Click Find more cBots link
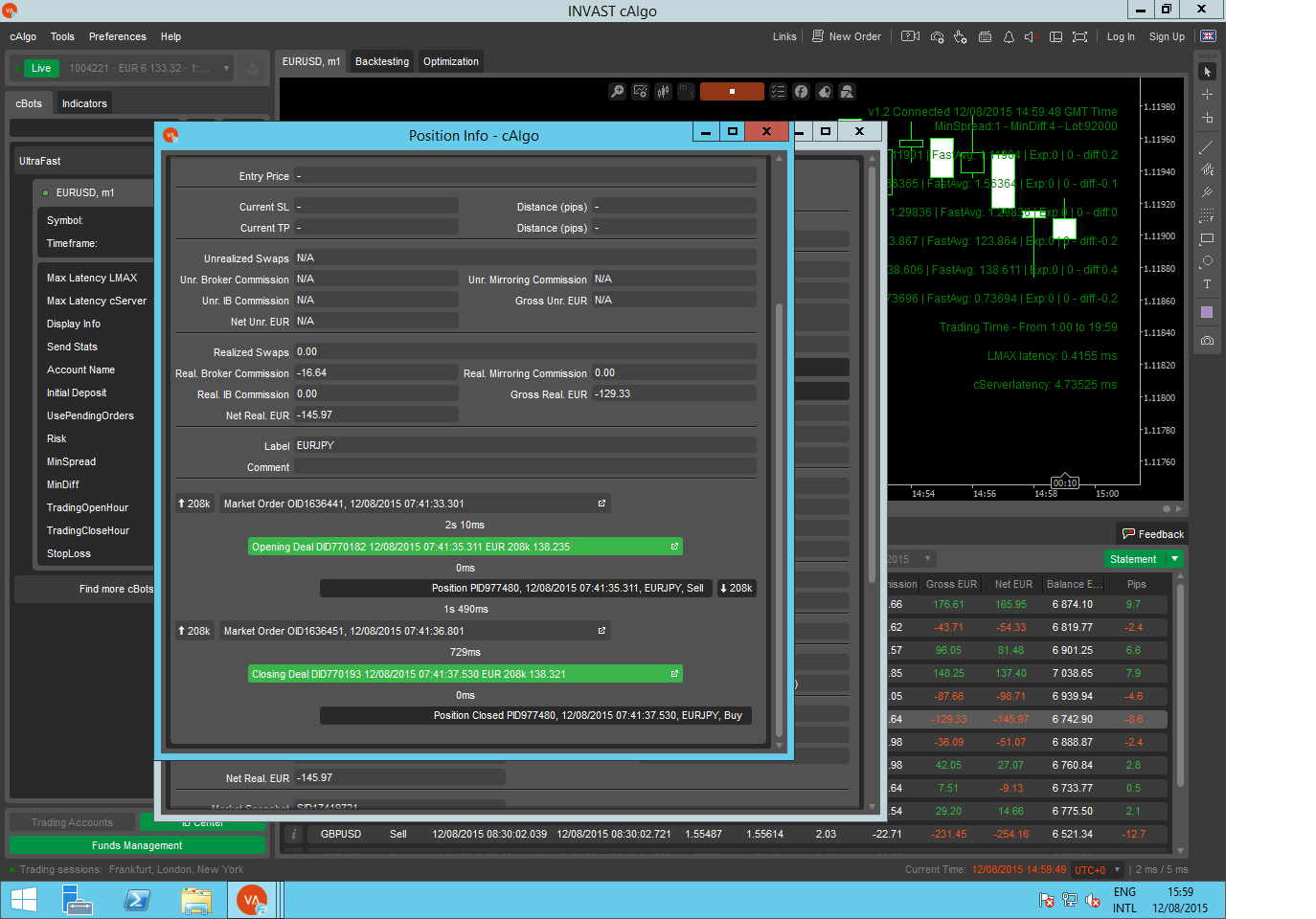 [116, 589]
